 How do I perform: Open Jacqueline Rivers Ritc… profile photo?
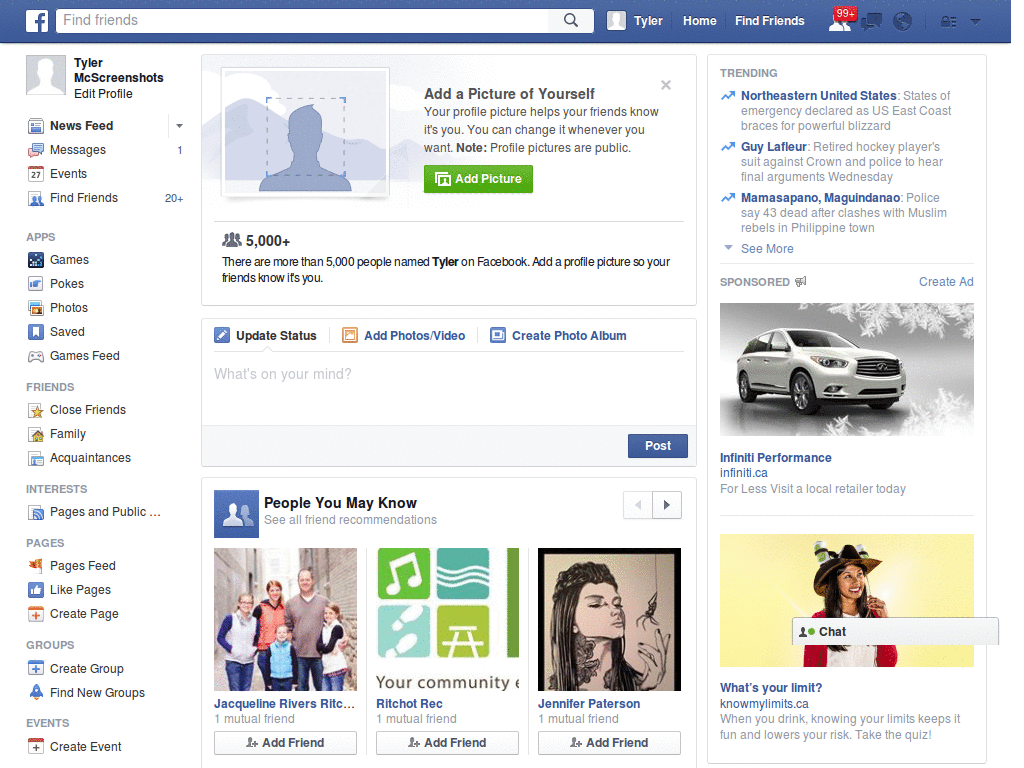[x=285, y=619]
